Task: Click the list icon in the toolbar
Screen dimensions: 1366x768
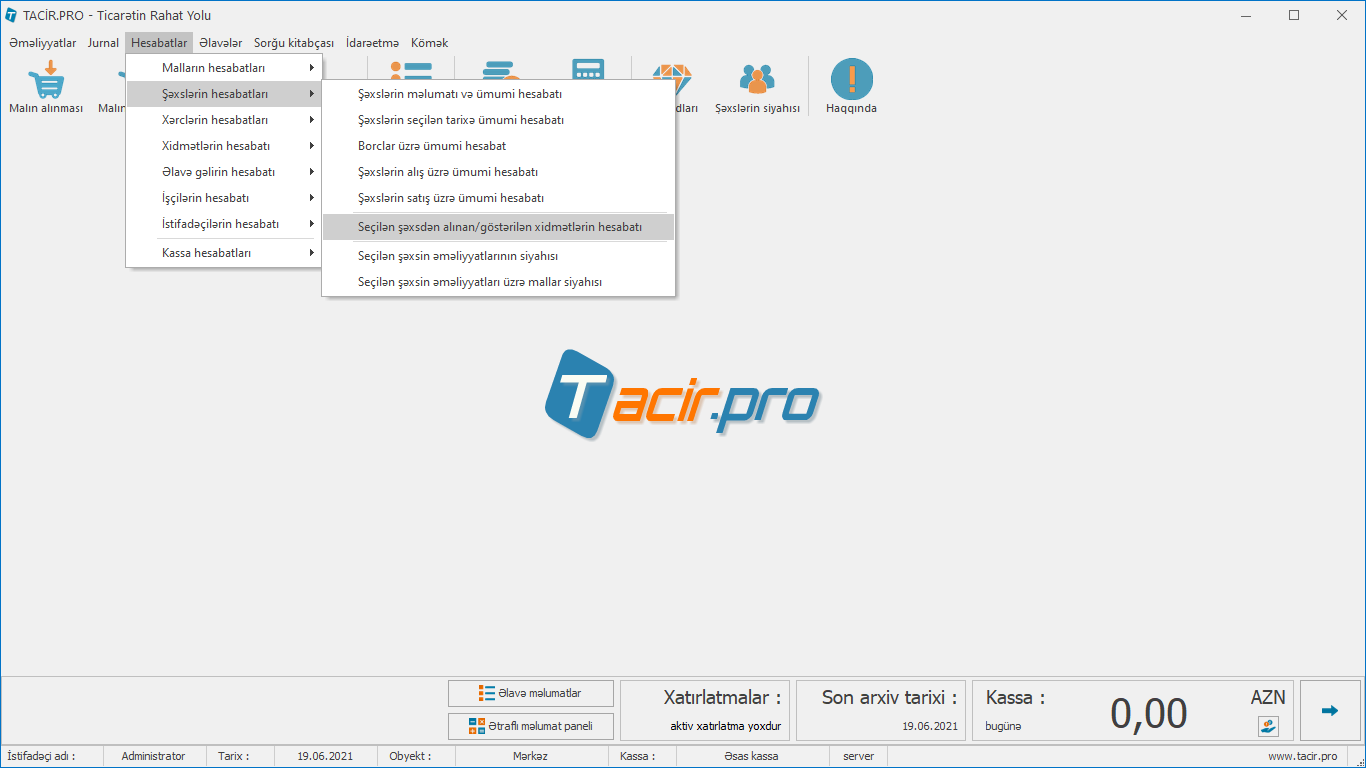Action: pos(410,66)
